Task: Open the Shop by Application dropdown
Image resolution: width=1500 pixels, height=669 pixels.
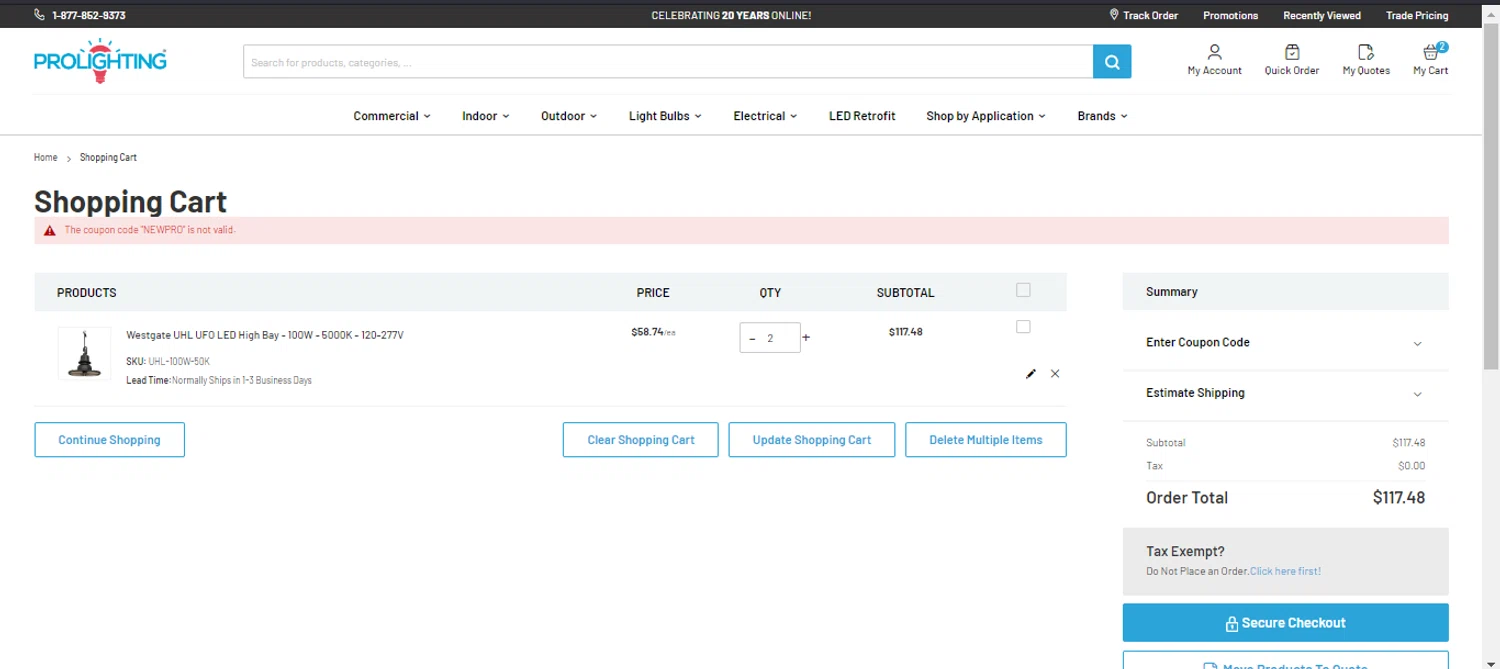Action: 986,116
